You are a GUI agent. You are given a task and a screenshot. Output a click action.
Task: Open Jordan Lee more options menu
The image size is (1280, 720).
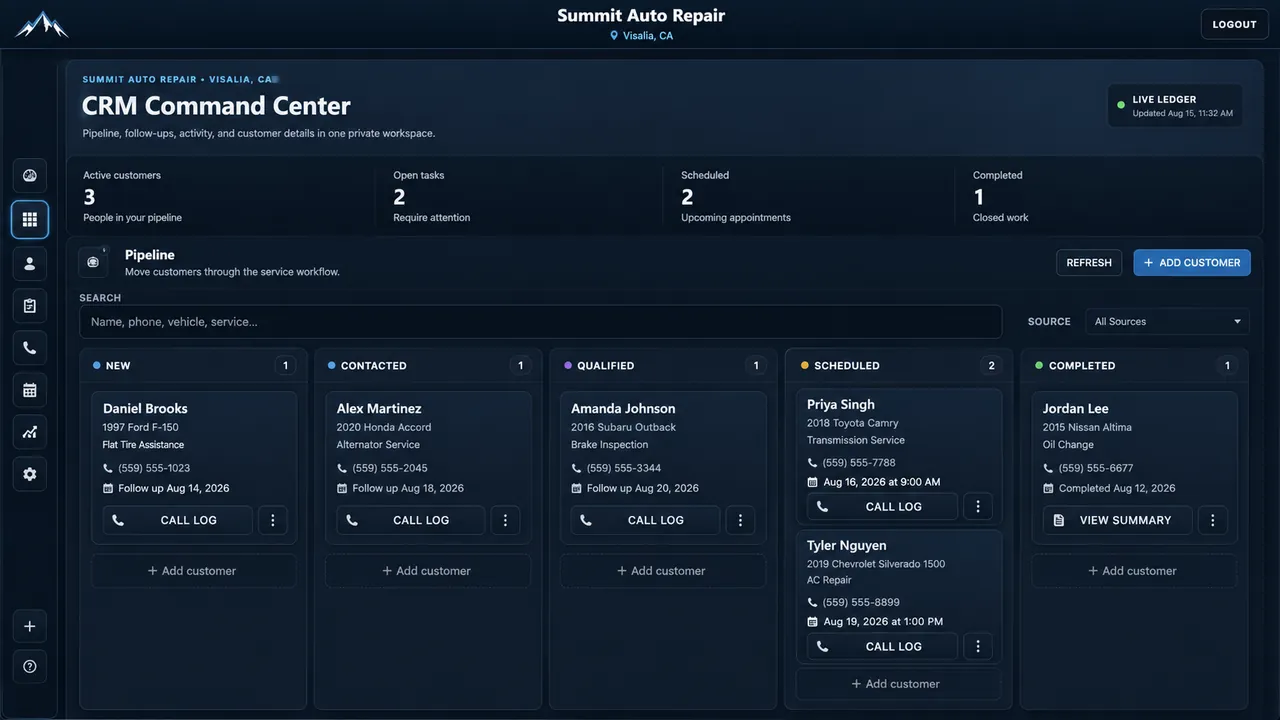[1212, 520]
